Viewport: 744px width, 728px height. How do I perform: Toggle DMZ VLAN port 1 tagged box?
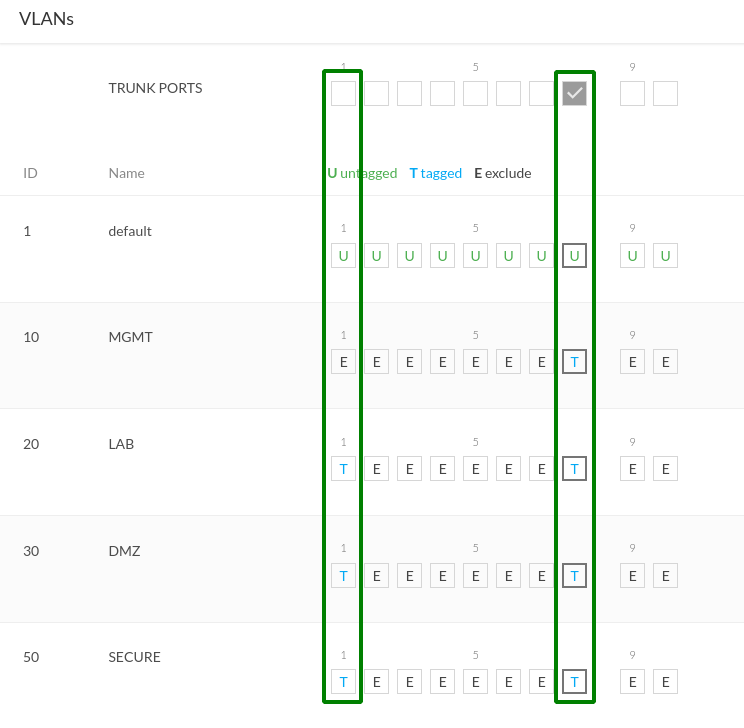click(343, 576)
